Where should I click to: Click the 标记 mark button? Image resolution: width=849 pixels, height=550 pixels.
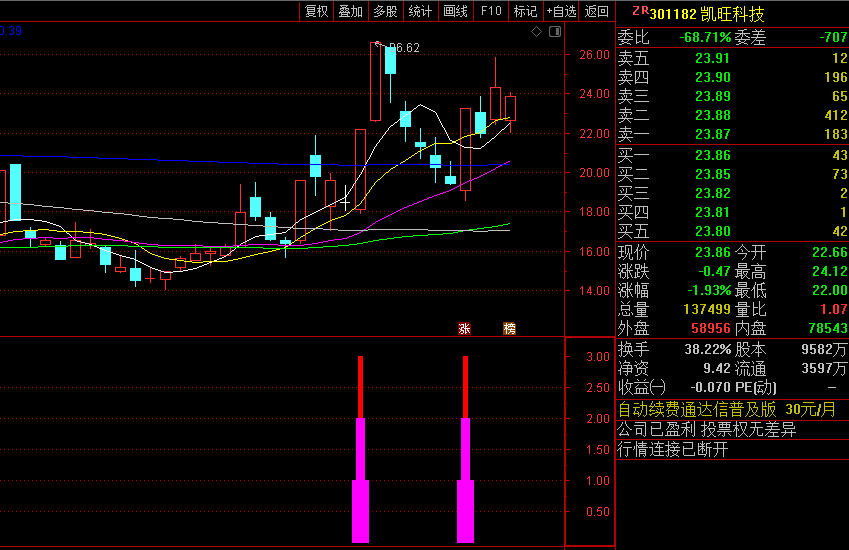525,11
